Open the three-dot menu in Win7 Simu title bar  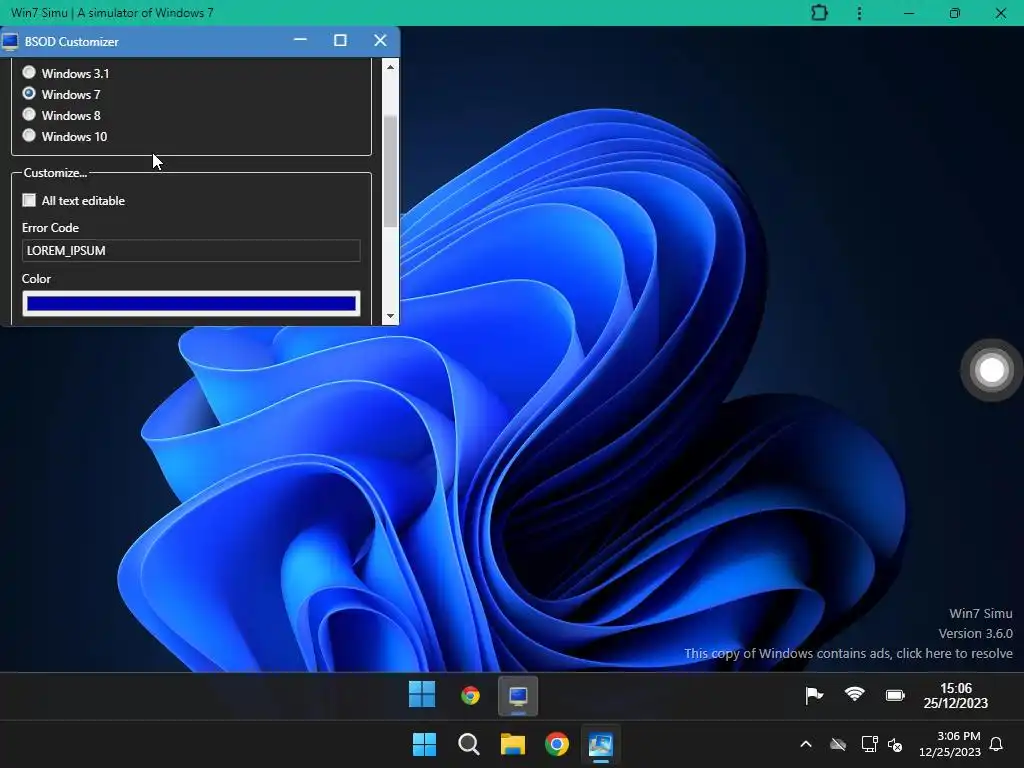pos(859,13)
